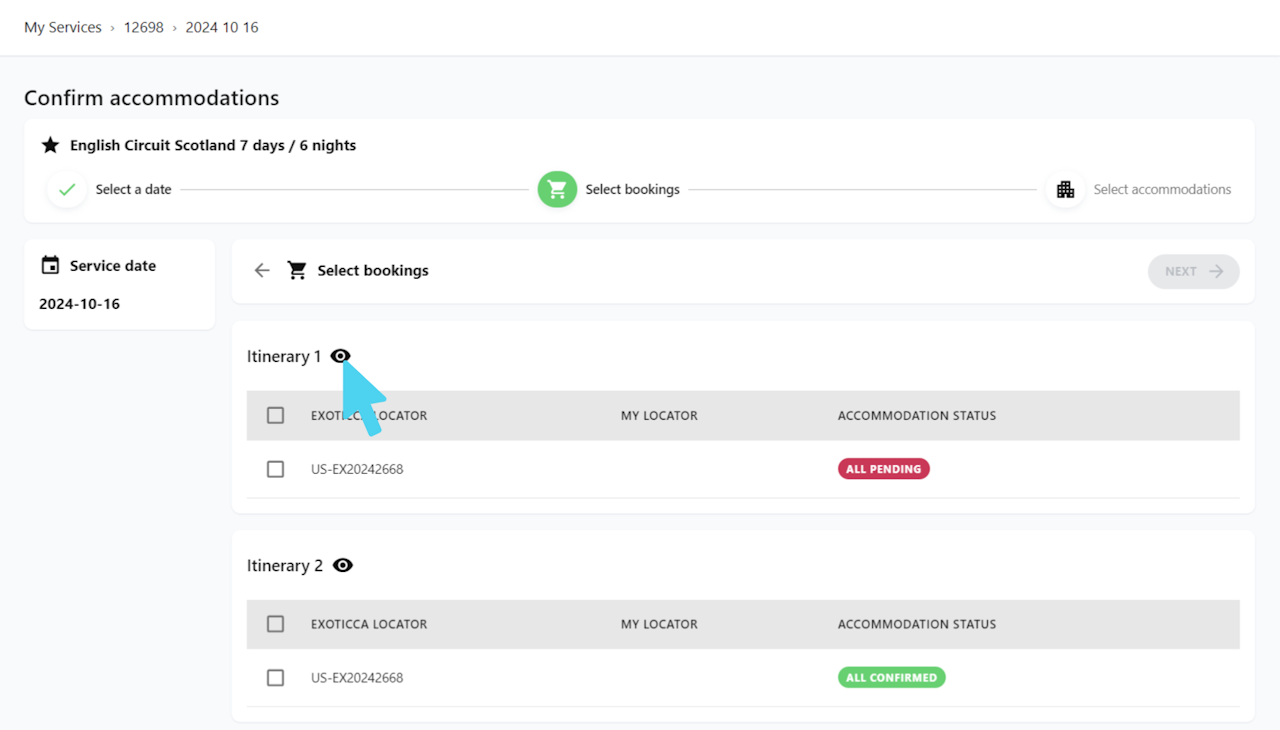
Task: Click the green checkmark step icon
Action: click(x=67, y=189)
